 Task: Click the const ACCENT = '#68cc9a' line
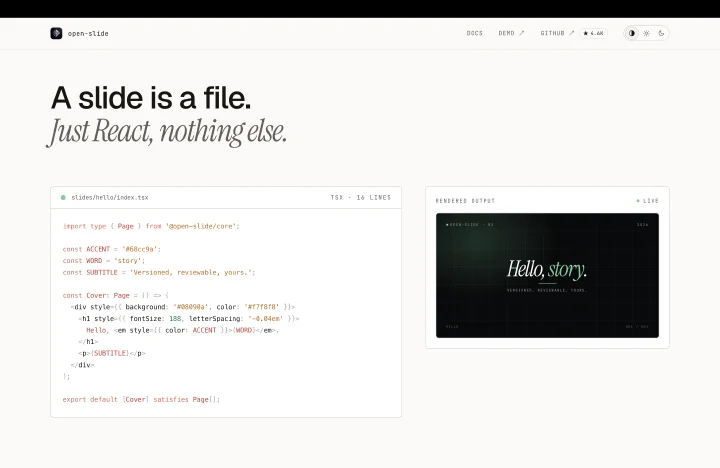pos(112,249)
